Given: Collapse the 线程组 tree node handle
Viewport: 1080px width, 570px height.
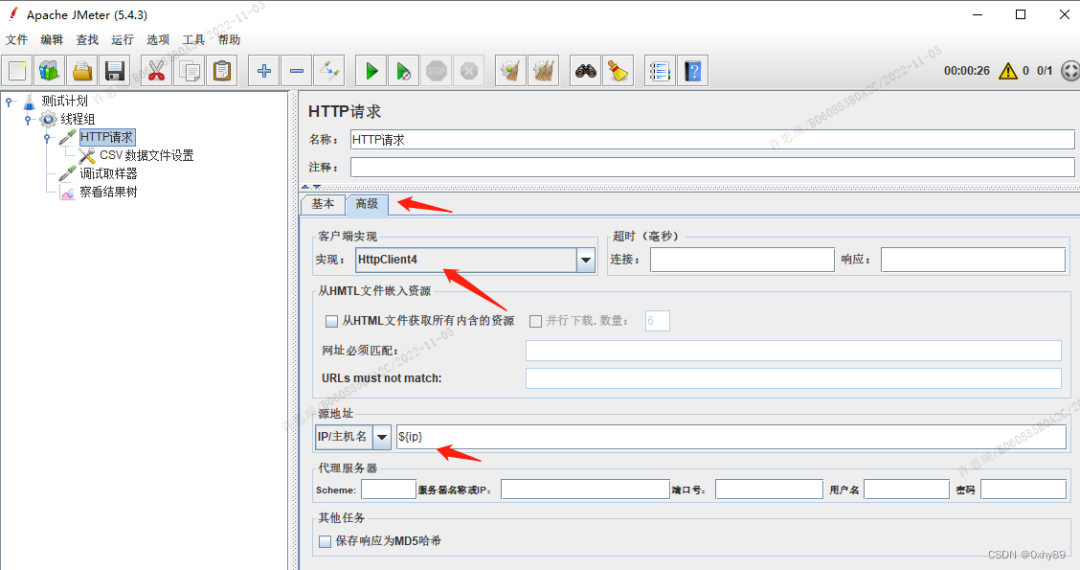Looking at the screenshot, I should [28, 120].
